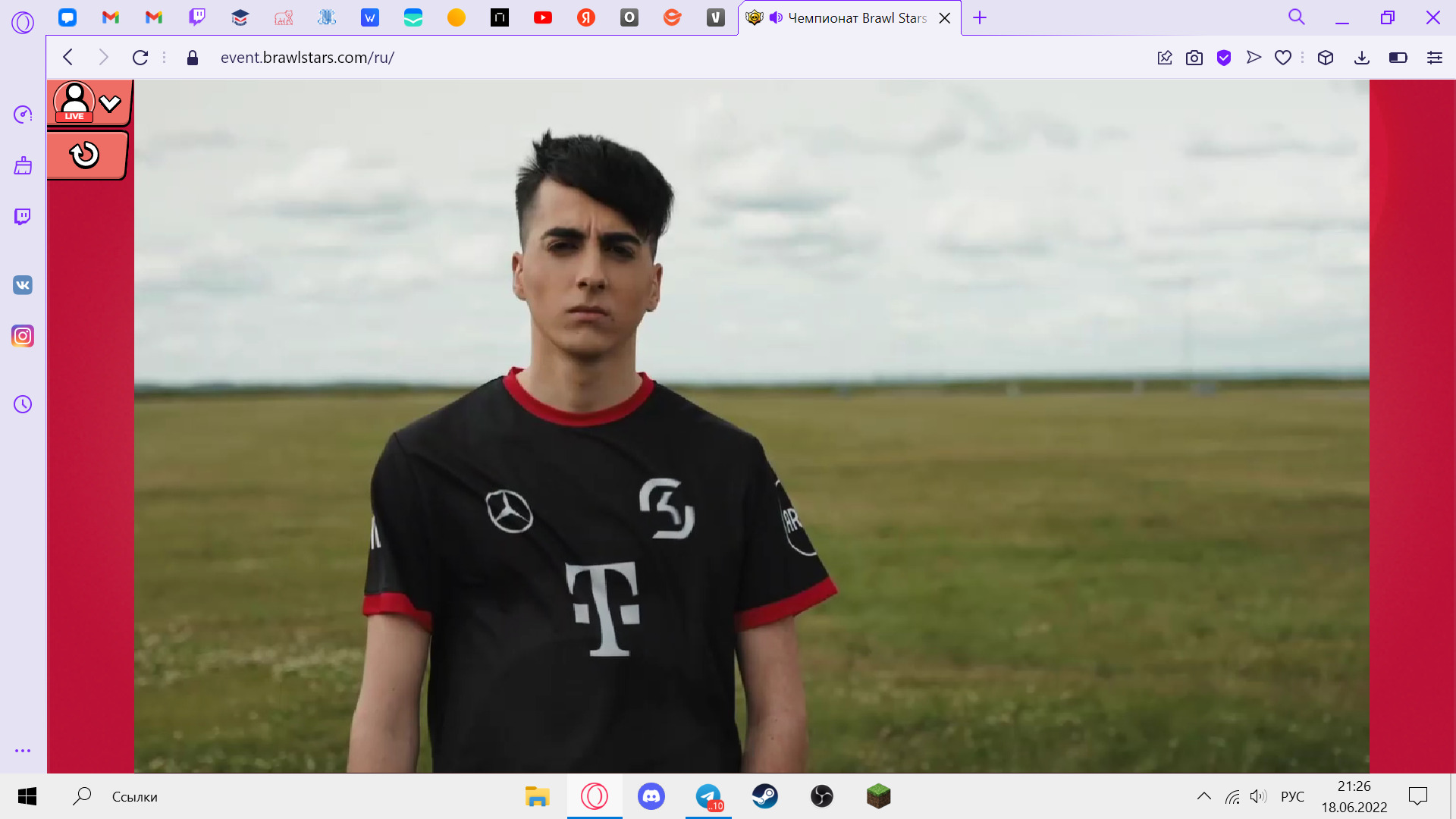
Task: Open Downloads arrow in toolbar
Action: pyautogui.click(x=1362, y=58)
